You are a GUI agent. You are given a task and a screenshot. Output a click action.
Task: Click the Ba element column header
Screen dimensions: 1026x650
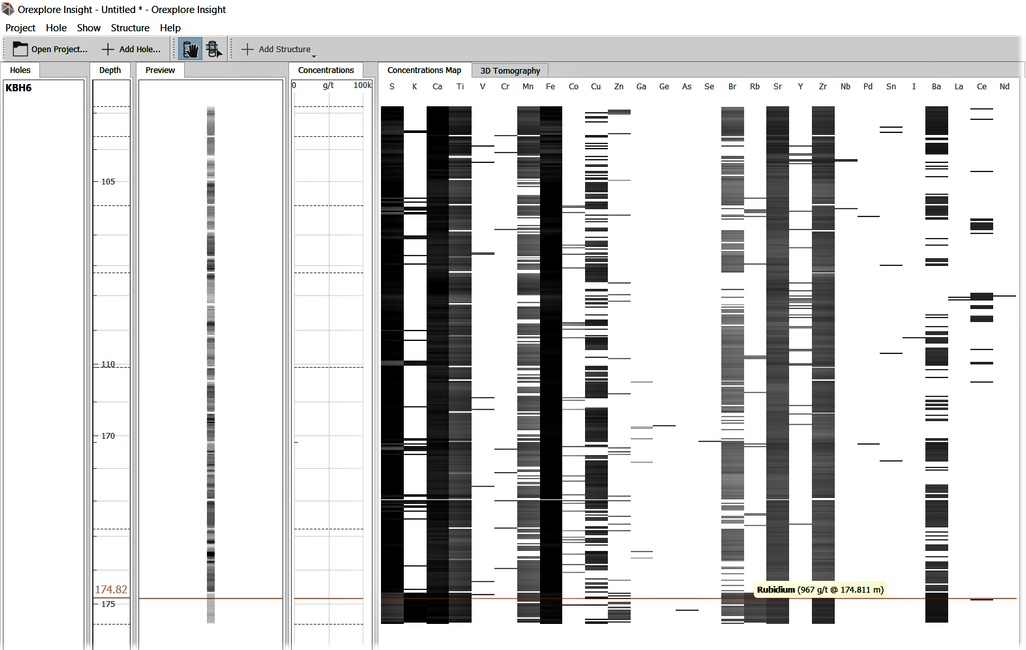936,86
